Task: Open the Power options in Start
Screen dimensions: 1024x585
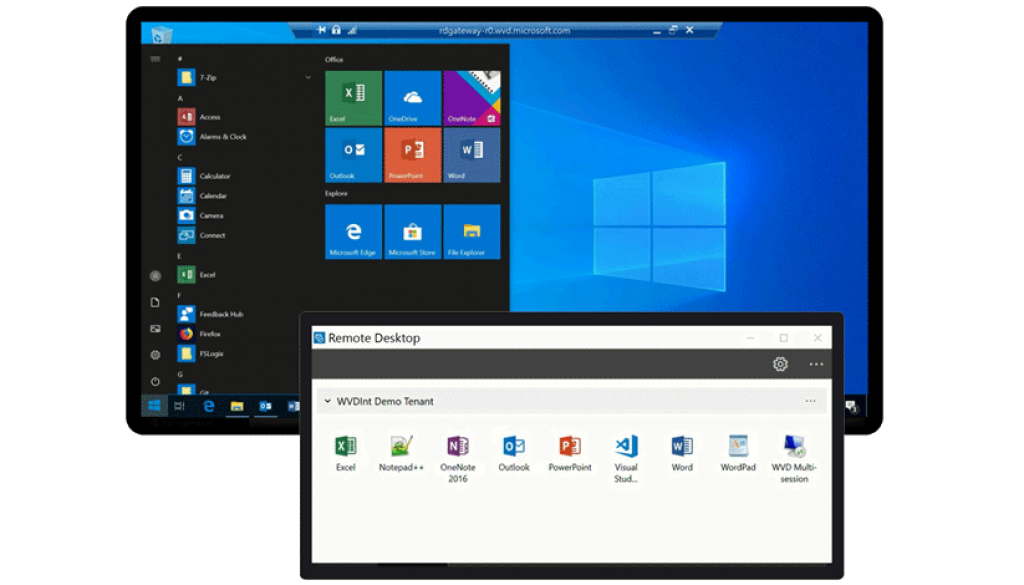Action: 155,381
